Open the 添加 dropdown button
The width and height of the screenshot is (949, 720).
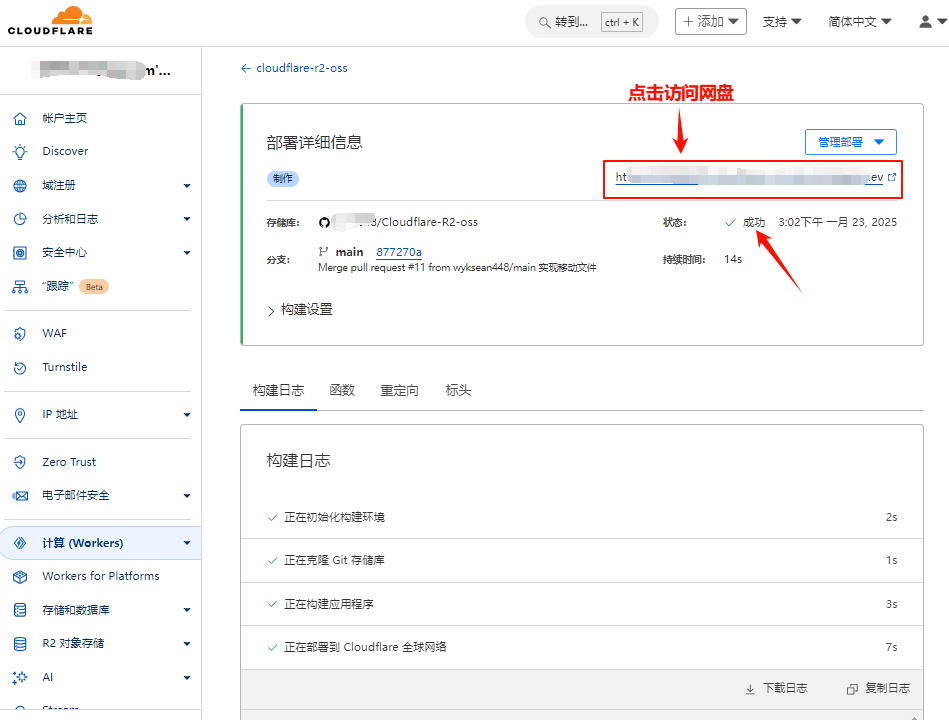[x=710, y=22]
